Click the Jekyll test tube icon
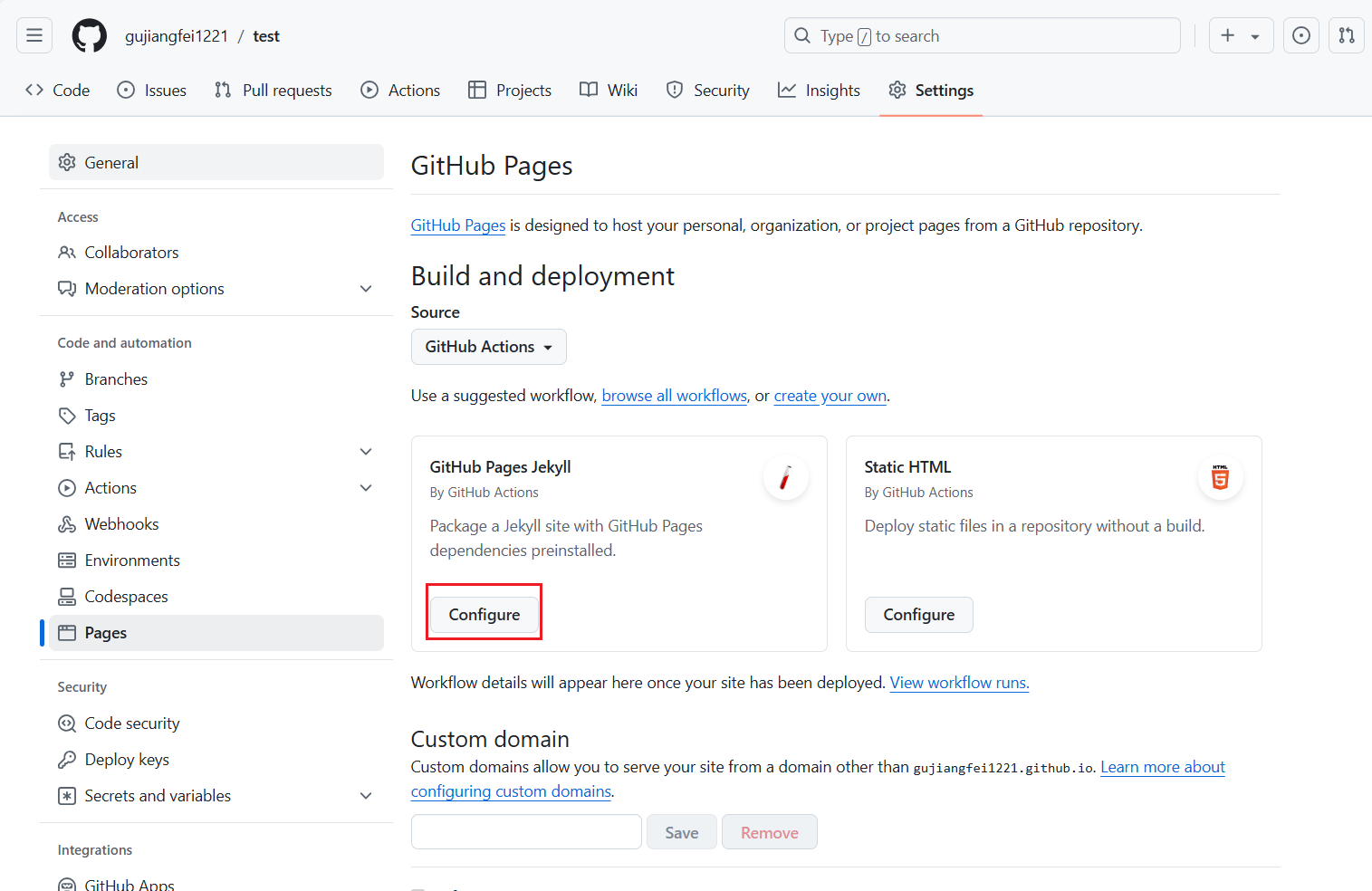 tap(785, 477)
